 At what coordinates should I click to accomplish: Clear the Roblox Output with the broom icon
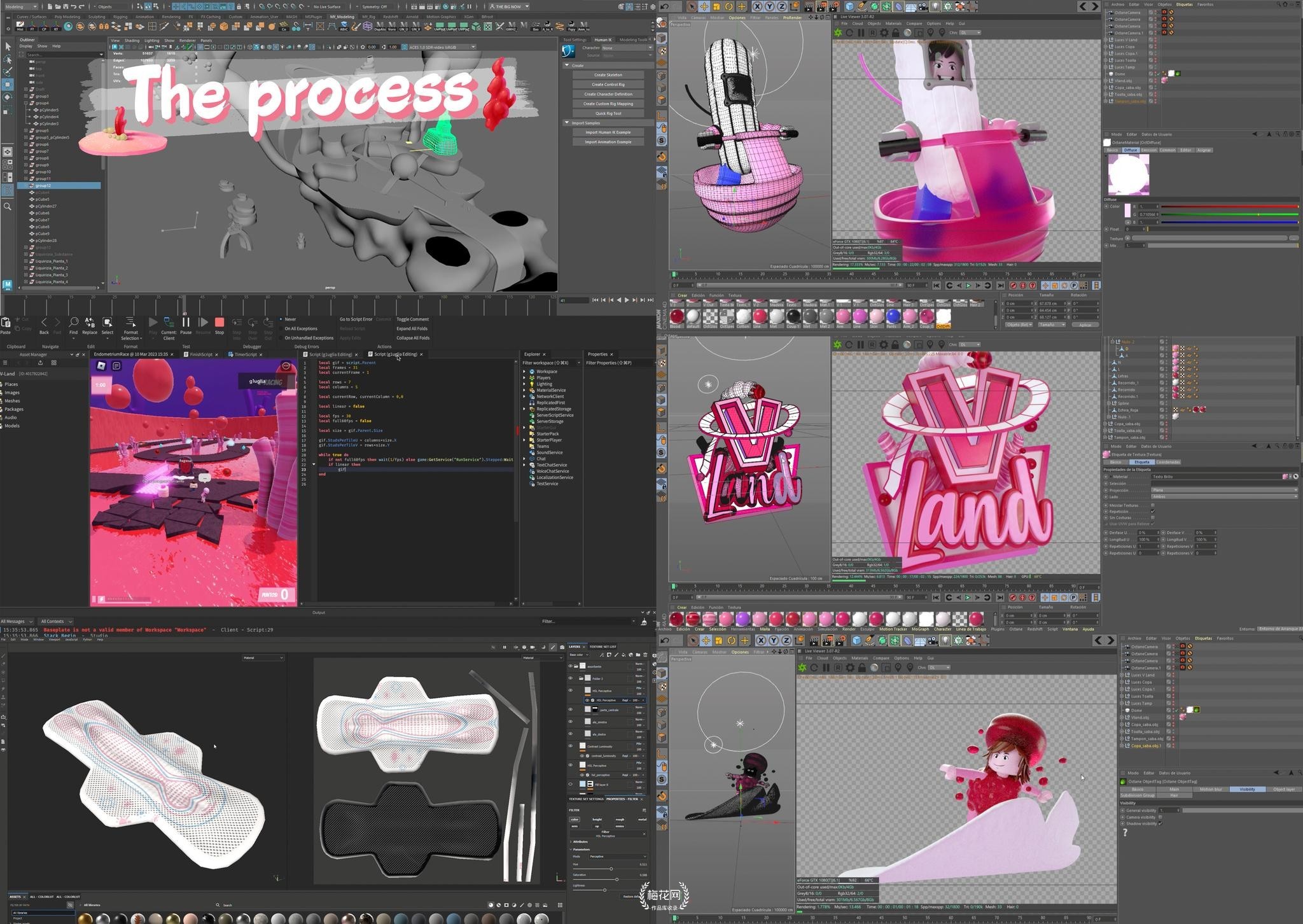tap(644, 621)
